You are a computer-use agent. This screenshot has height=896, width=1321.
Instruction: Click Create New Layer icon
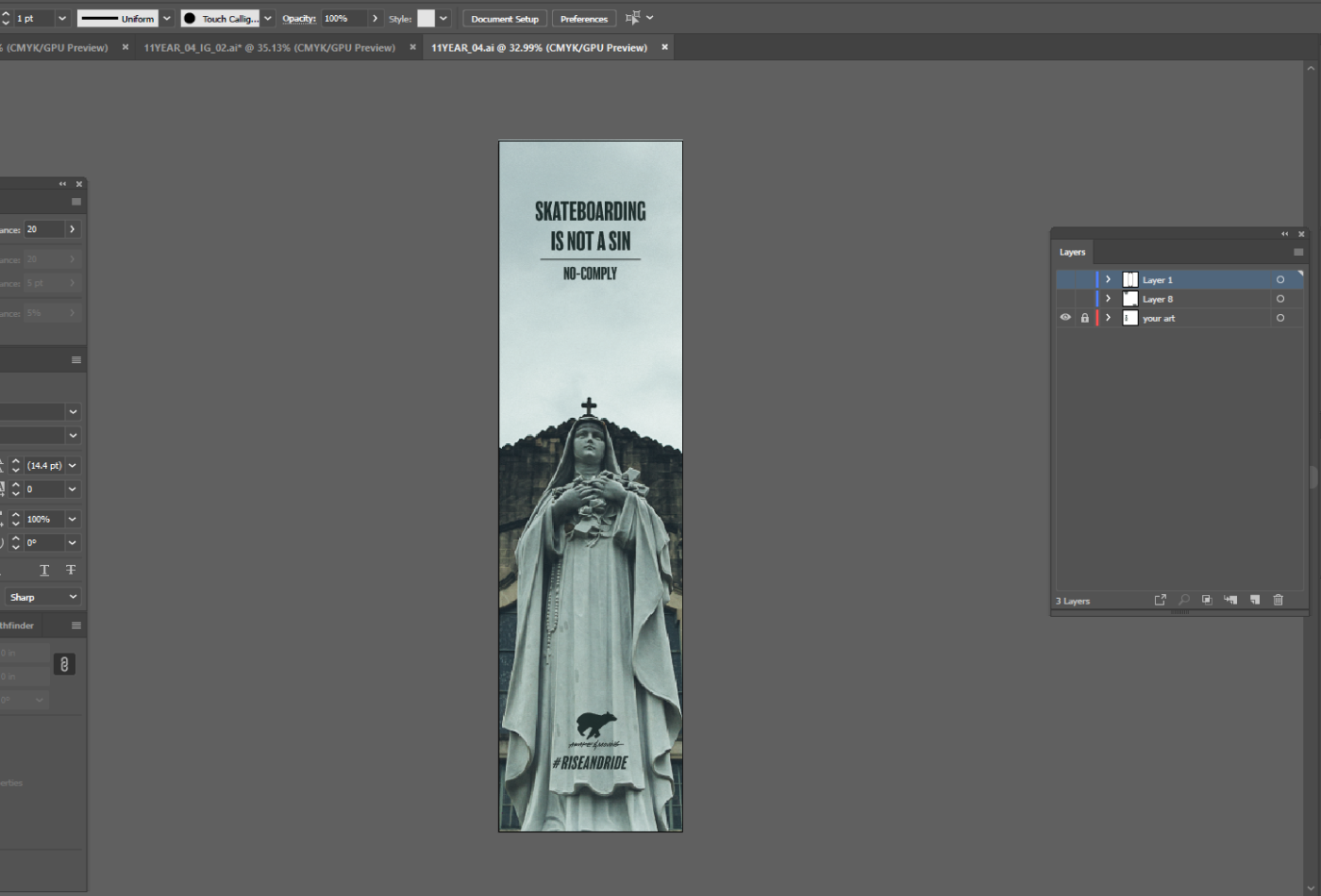tap(1255, 600)
